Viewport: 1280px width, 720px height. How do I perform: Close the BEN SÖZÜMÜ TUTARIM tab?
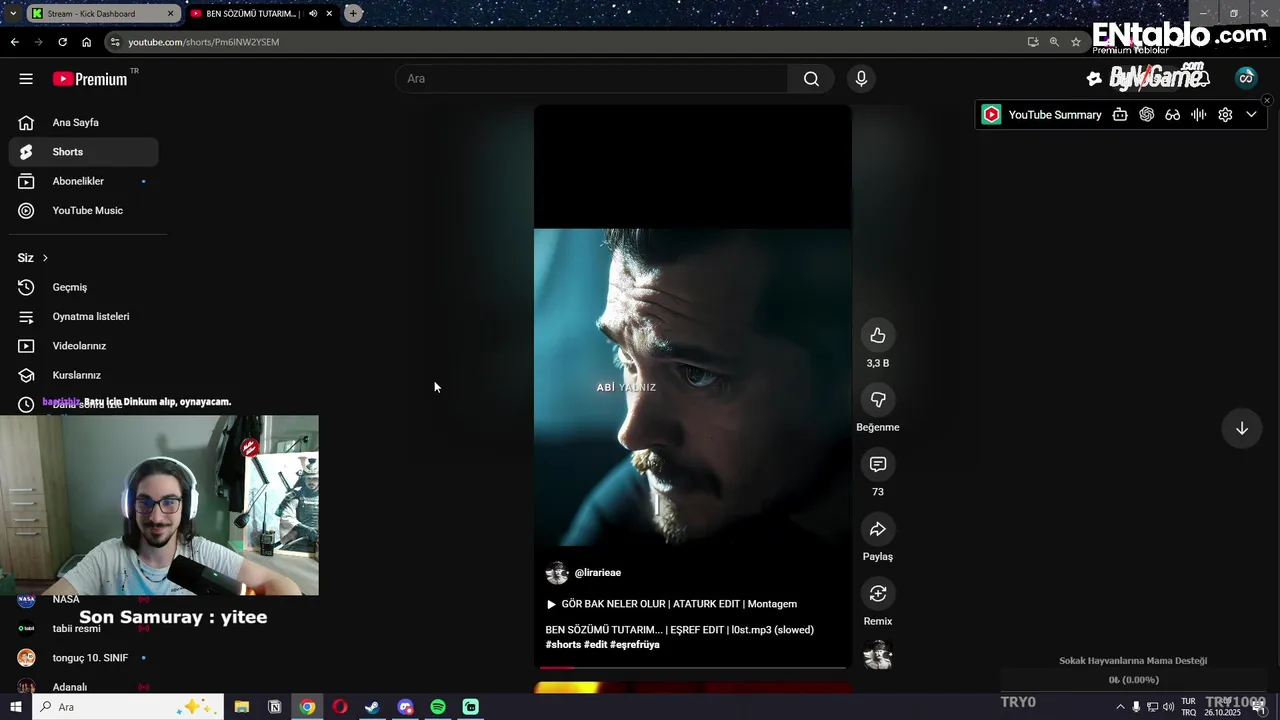coord(329,14)
